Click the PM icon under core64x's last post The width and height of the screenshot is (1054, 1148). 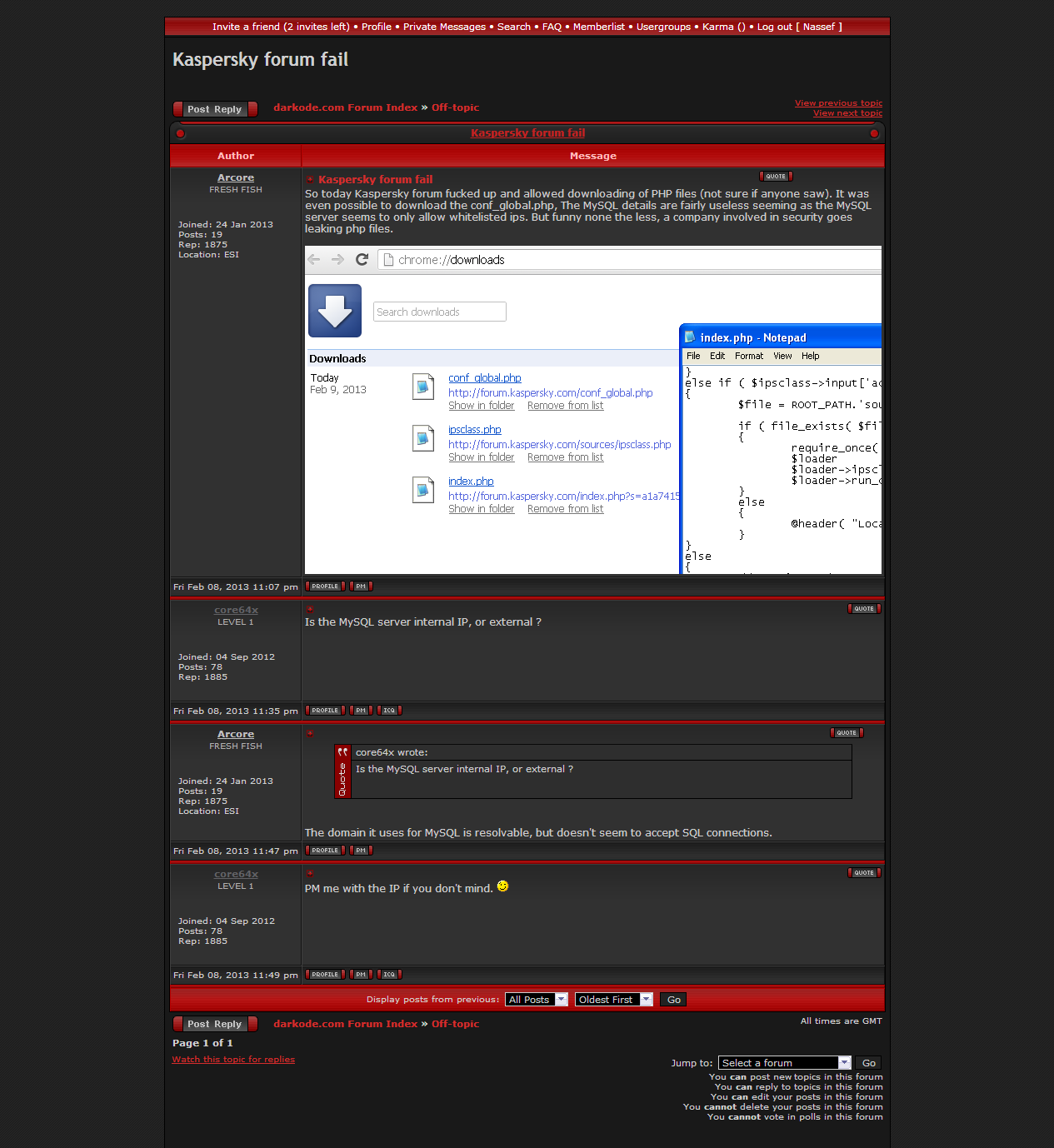(x=361, y=975)
